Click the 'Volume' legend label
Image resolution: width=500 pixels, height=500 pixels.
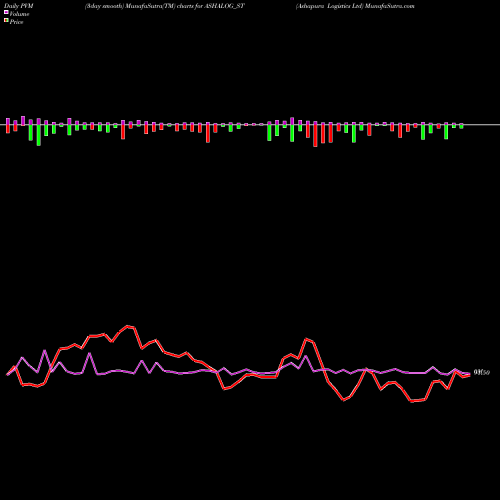click(x=19, y=14)
